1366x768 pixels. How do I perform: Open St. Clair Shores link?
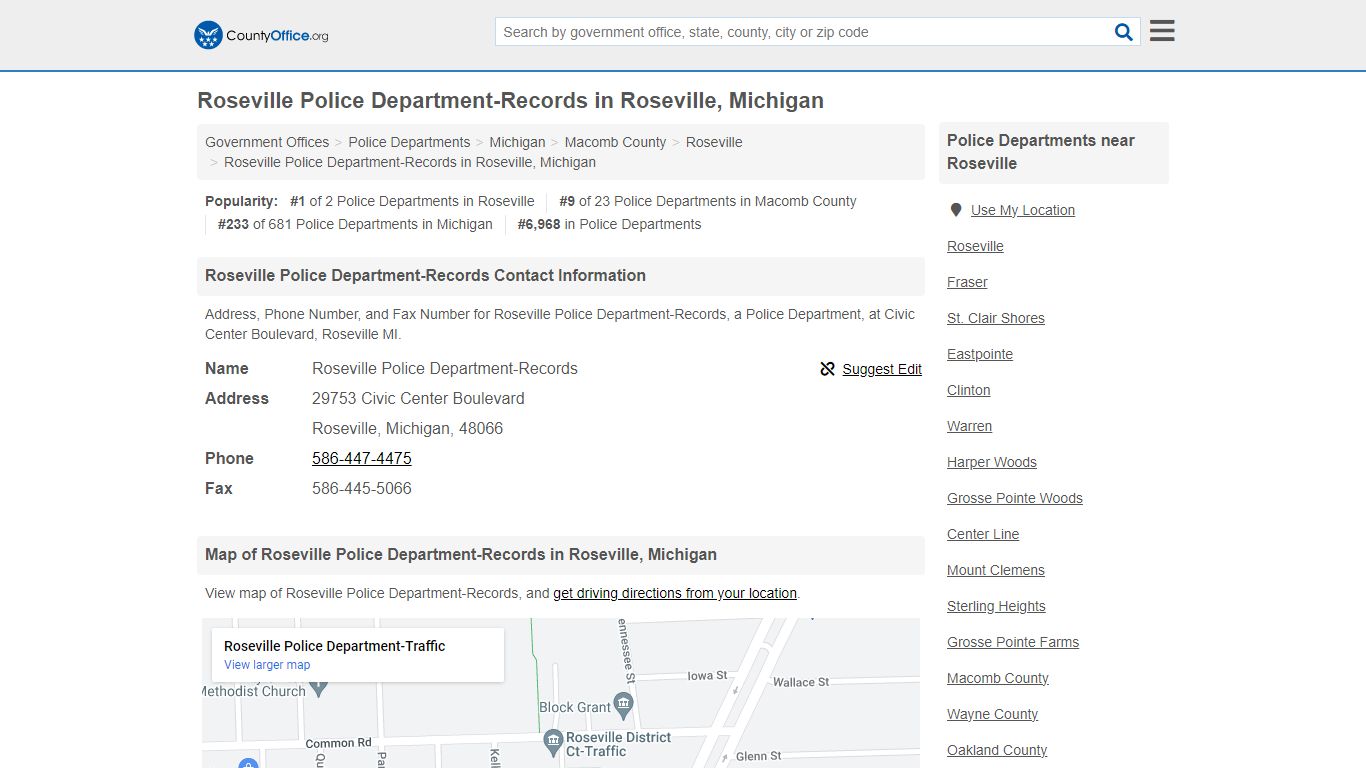[996, 318]
